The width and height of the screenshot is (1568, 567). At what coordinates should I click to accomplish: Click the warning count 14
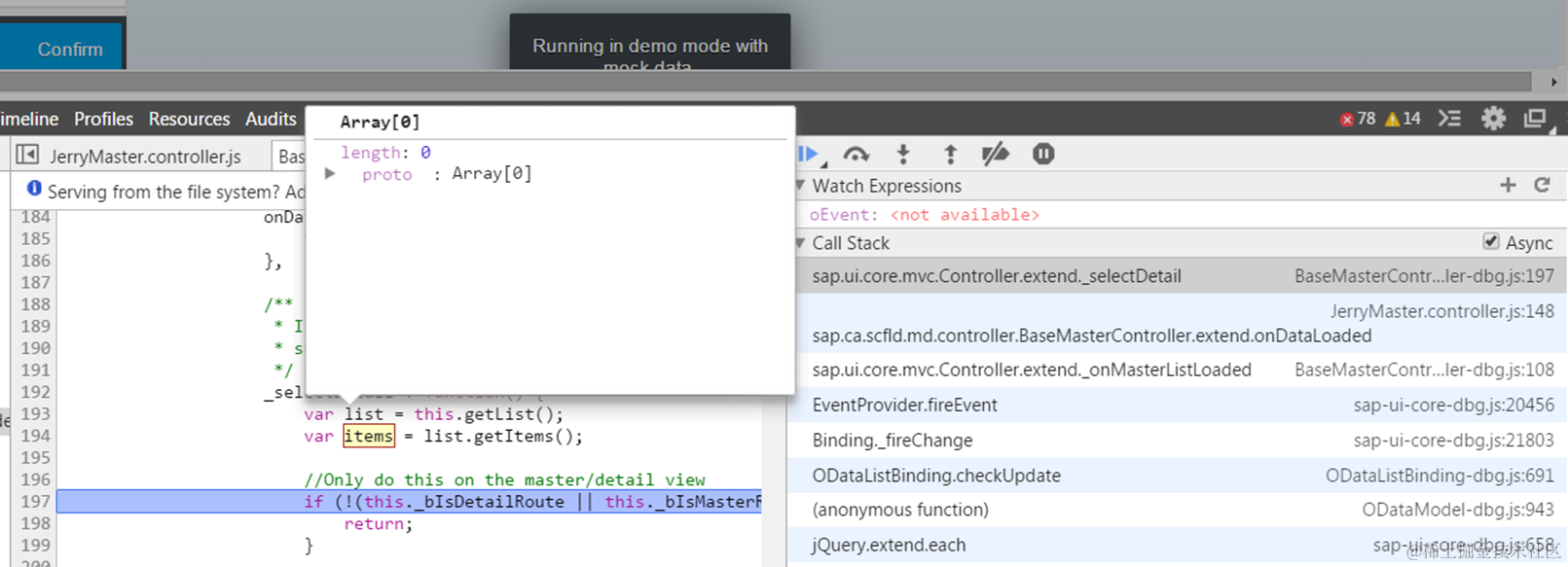pyautogui.click(x=1403, y=119)
